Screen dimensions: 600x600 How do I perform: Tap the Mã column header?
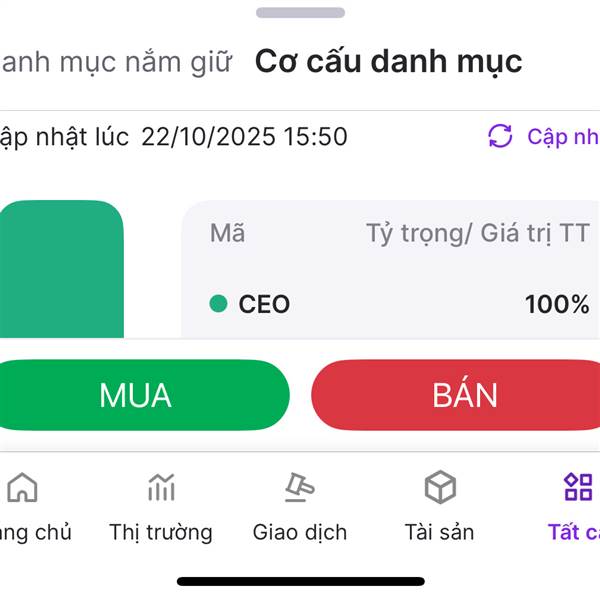227,234
